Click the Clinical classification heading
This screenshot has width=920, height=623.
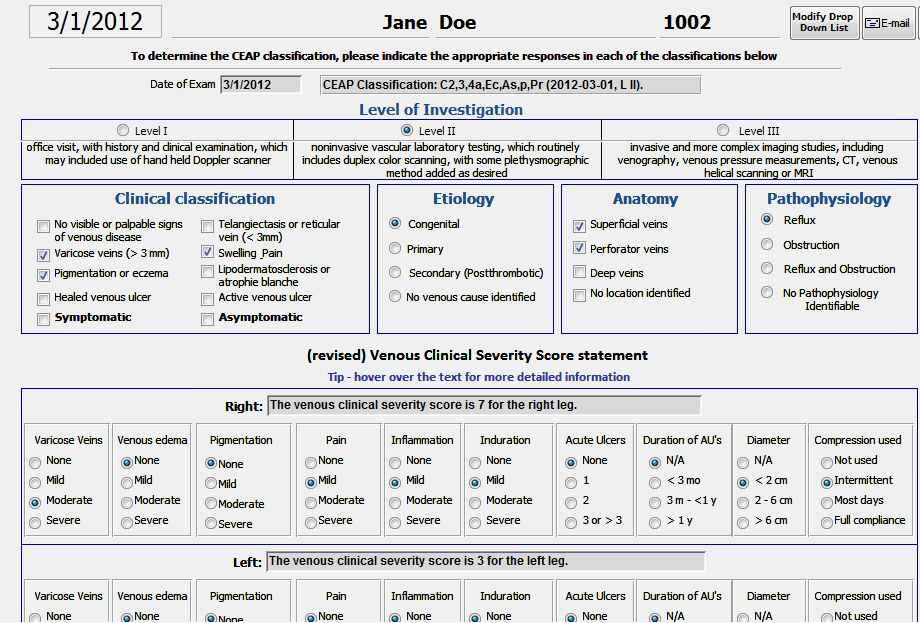(x=195, y=199)
